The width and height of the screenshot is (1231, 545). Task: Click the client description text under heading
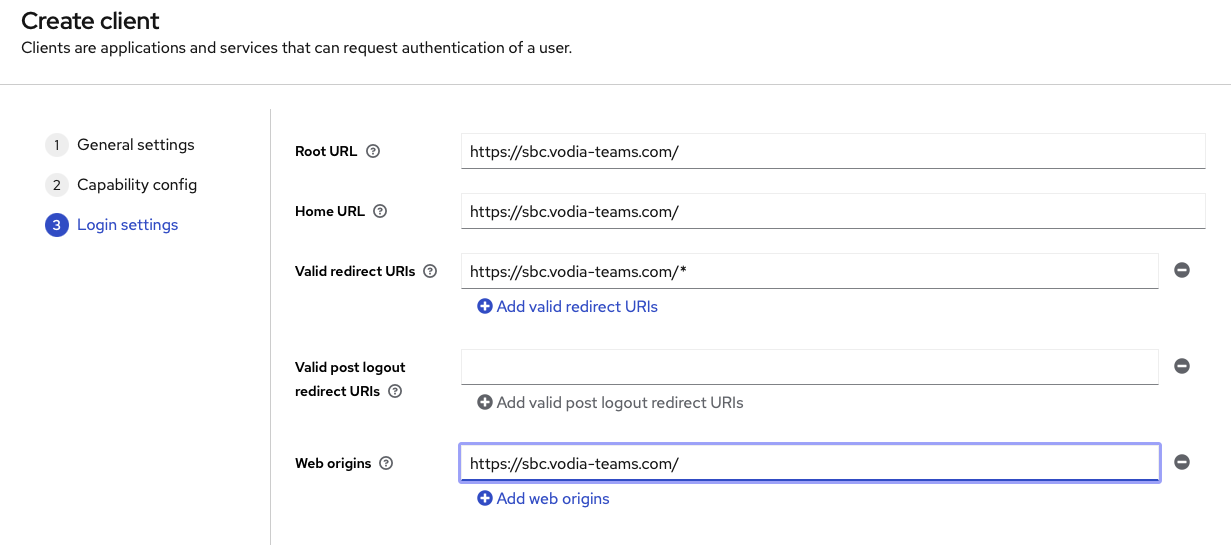(x=296, y=48)
